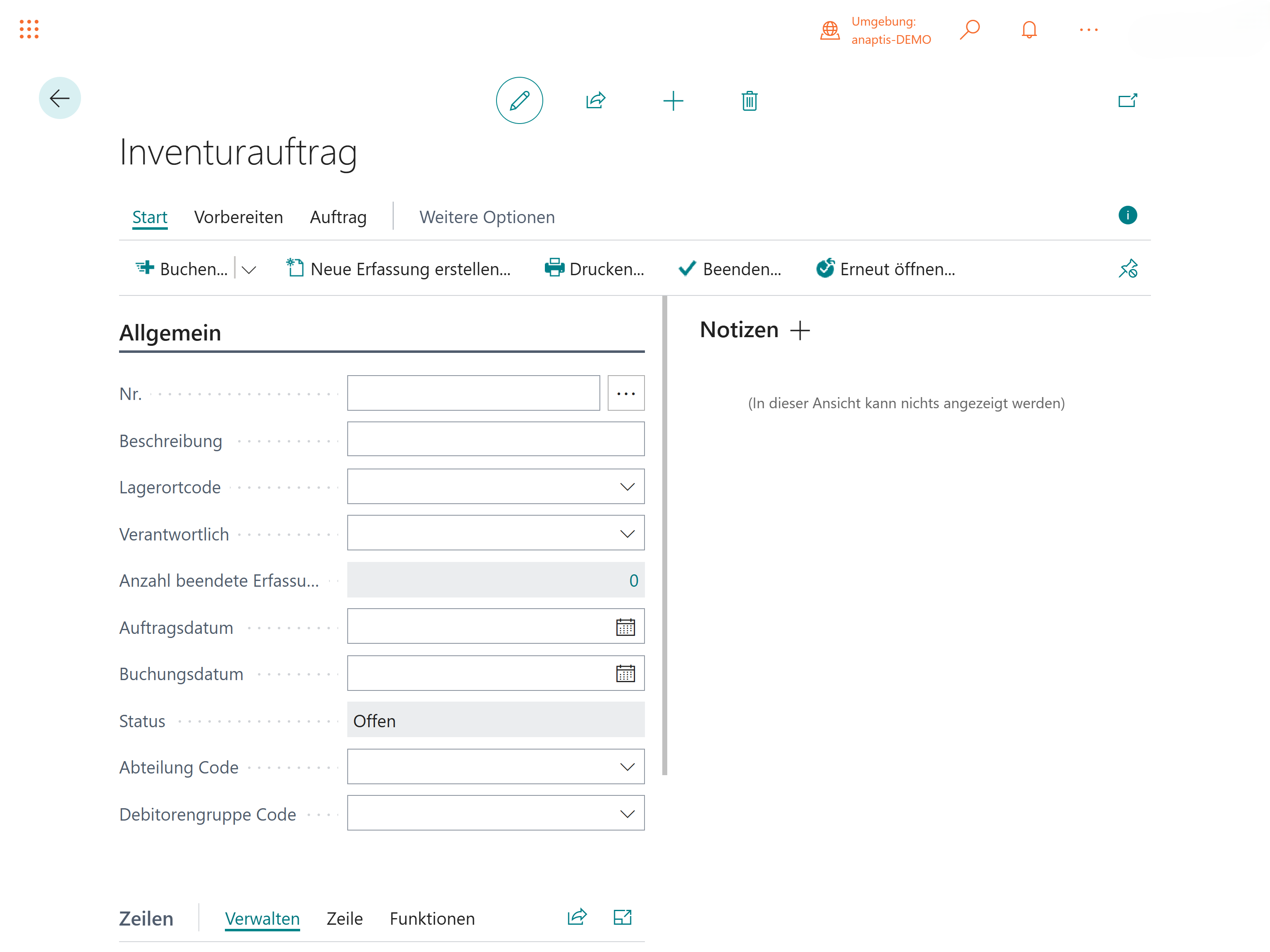The height and width of the screenshot is (952, 1270).
Task: Open the top bar more options ellipsis
Action: point(1089,30)
